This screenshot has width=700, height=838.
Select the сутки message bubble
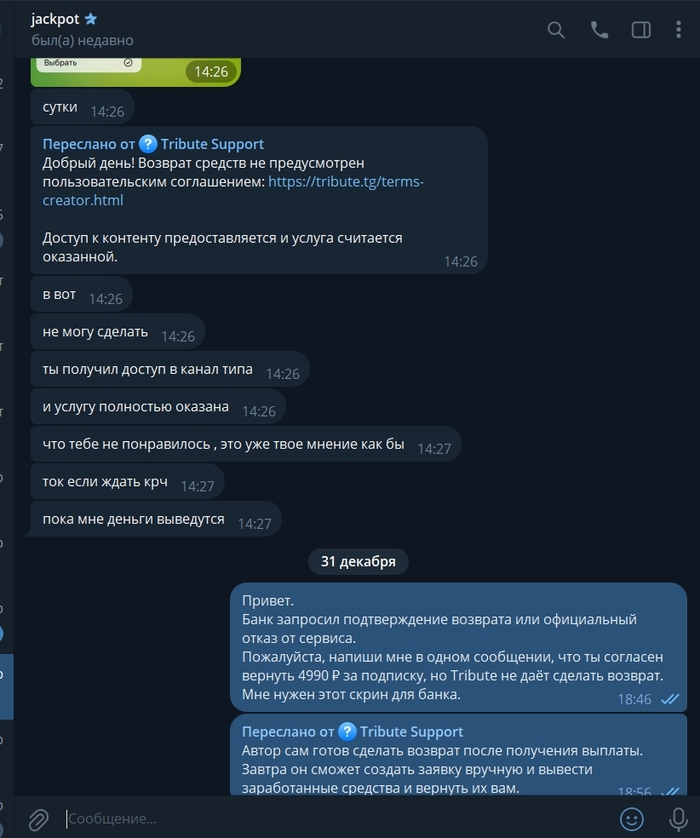pyautogui.click(x=82, y=107)
